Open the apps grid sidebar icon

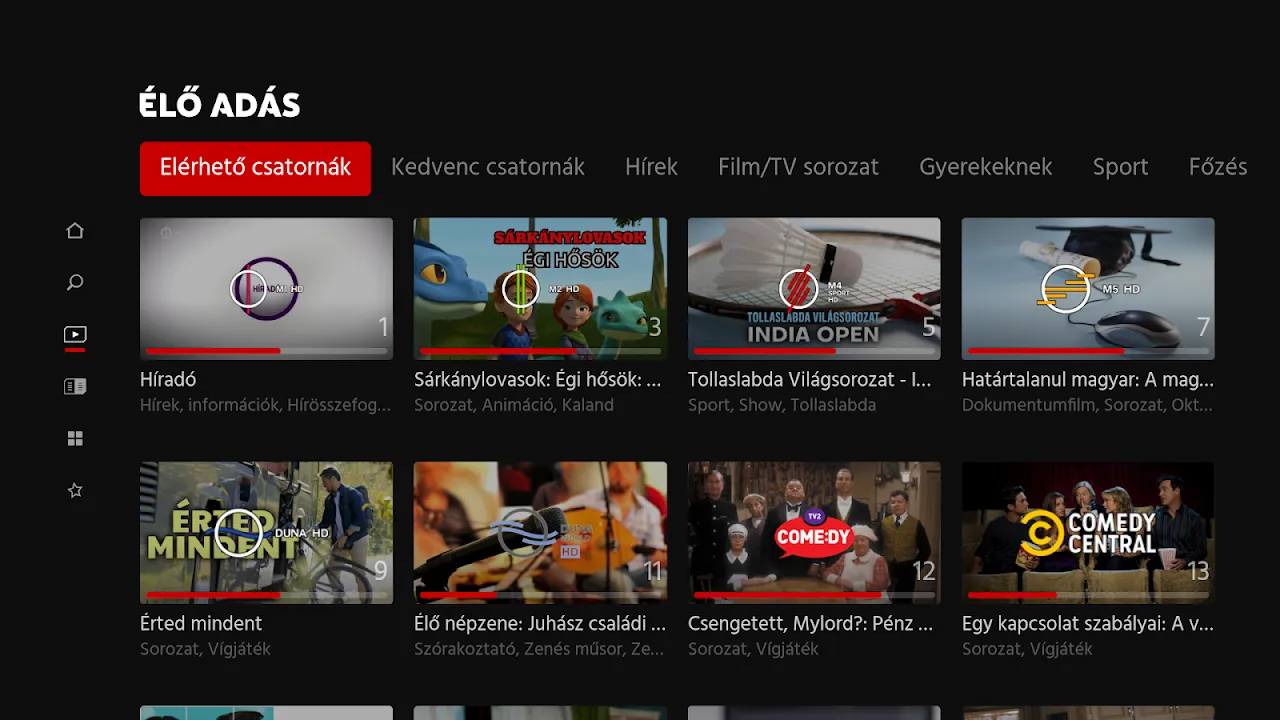[75, 439]
